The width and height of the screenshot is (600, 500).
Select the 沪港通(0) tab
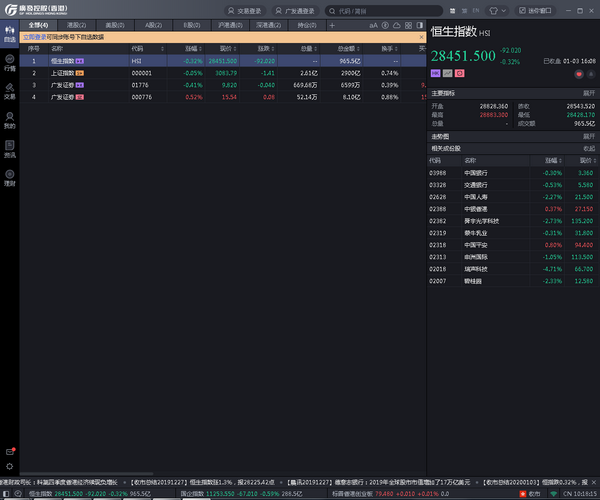(x=230, y=25)
